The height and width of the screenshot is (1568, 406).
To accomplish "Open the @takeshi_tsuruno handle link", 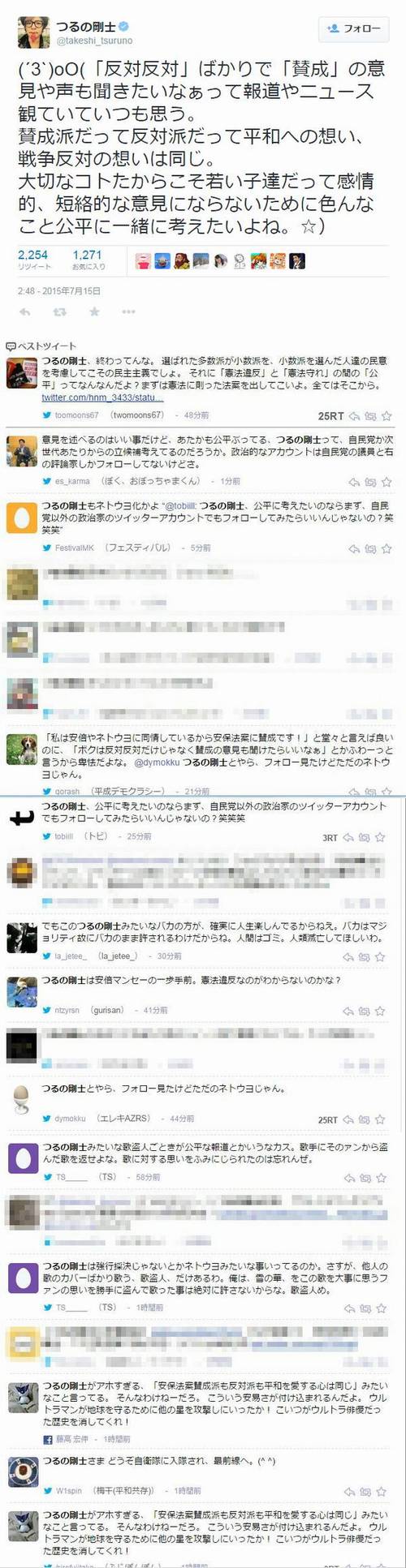I will 94,41.
